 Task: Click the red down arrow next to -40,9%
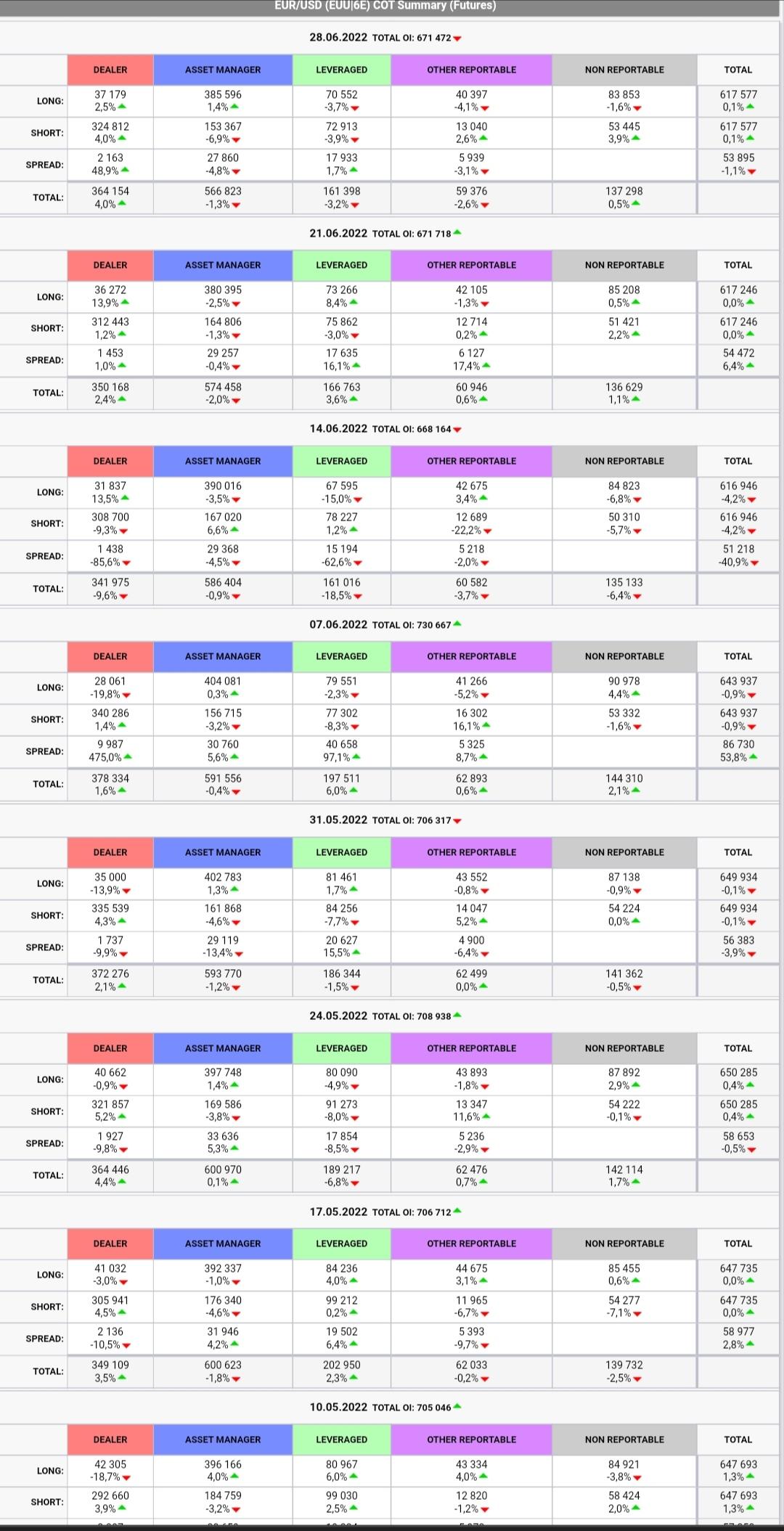pos(754,563)
